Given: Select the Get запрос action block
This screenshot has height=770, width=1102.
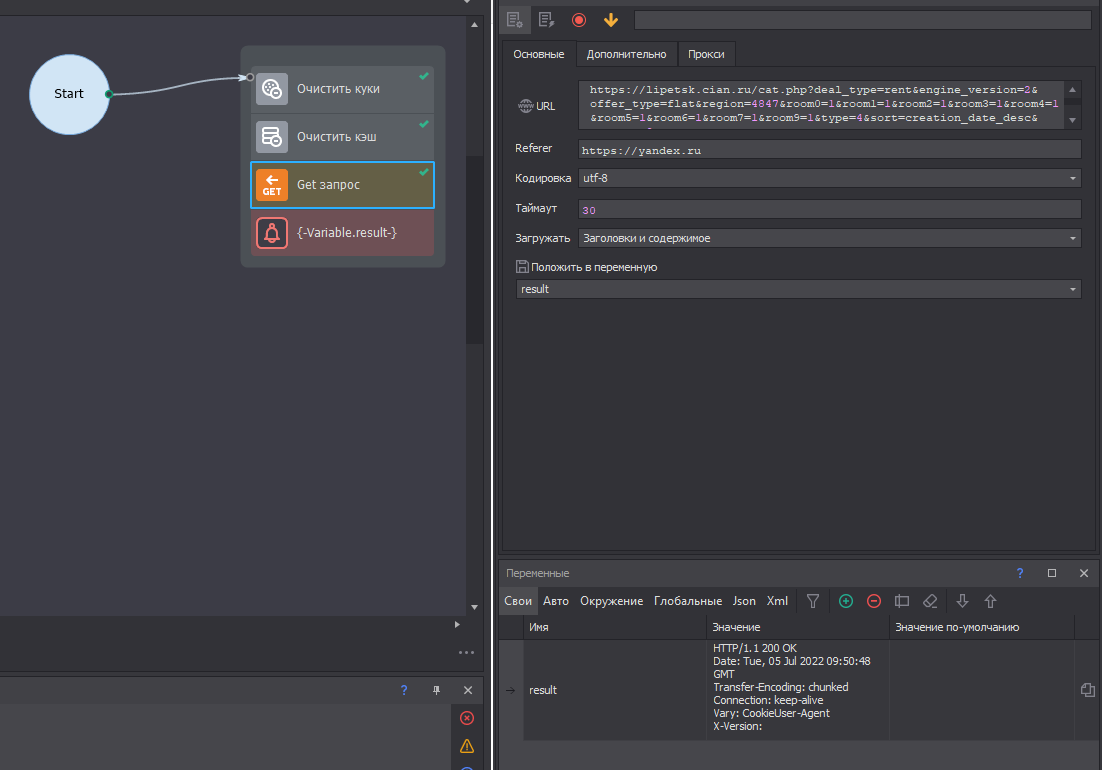Looking at the screenshot, I should (342, 185).
